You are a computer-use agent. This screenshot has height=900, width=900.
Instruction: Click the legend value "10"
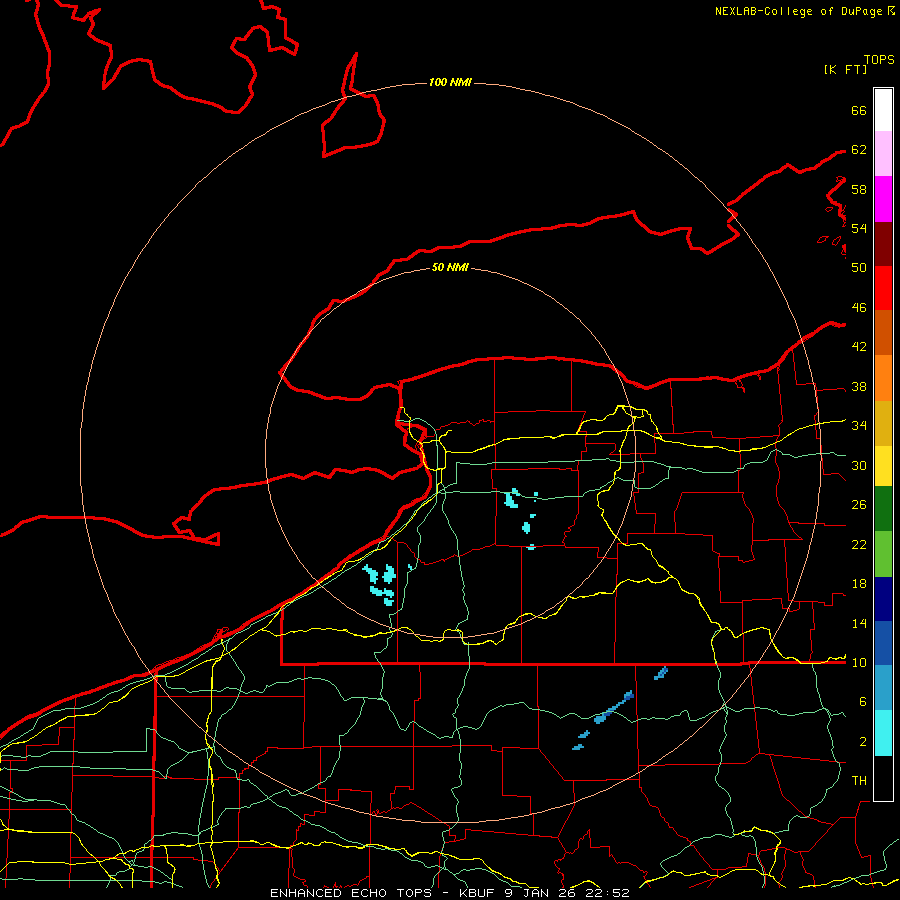pos(859,663)
